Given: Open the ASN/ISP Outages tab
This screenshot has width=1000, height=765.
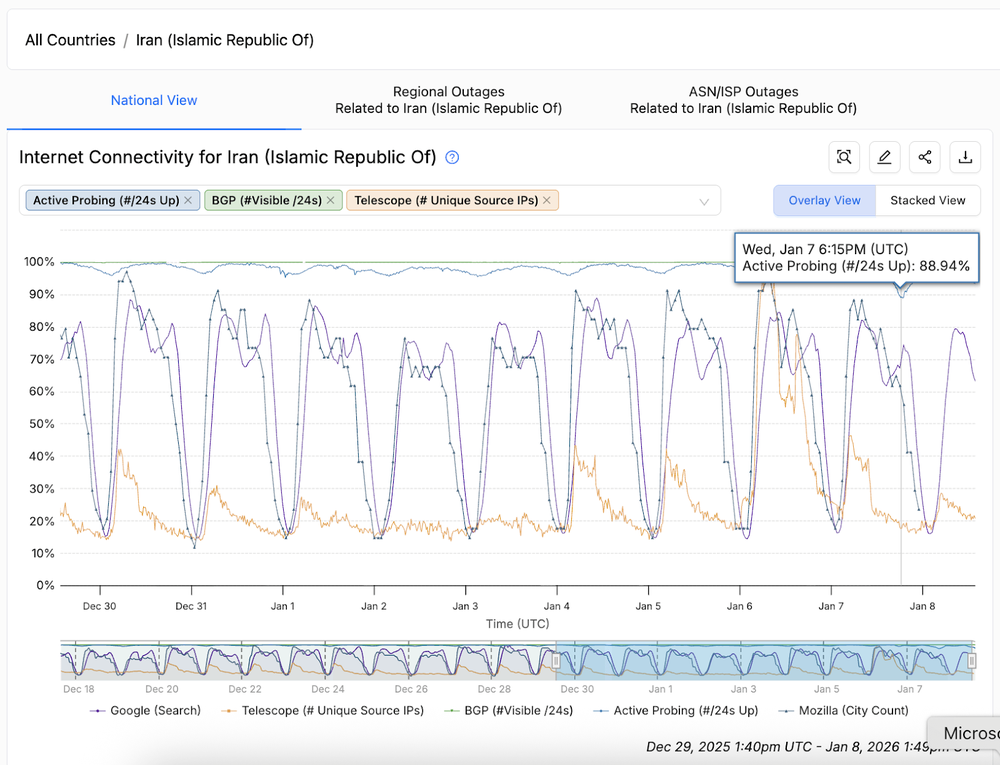Looking at the screenshot, I should pos(743,100).
